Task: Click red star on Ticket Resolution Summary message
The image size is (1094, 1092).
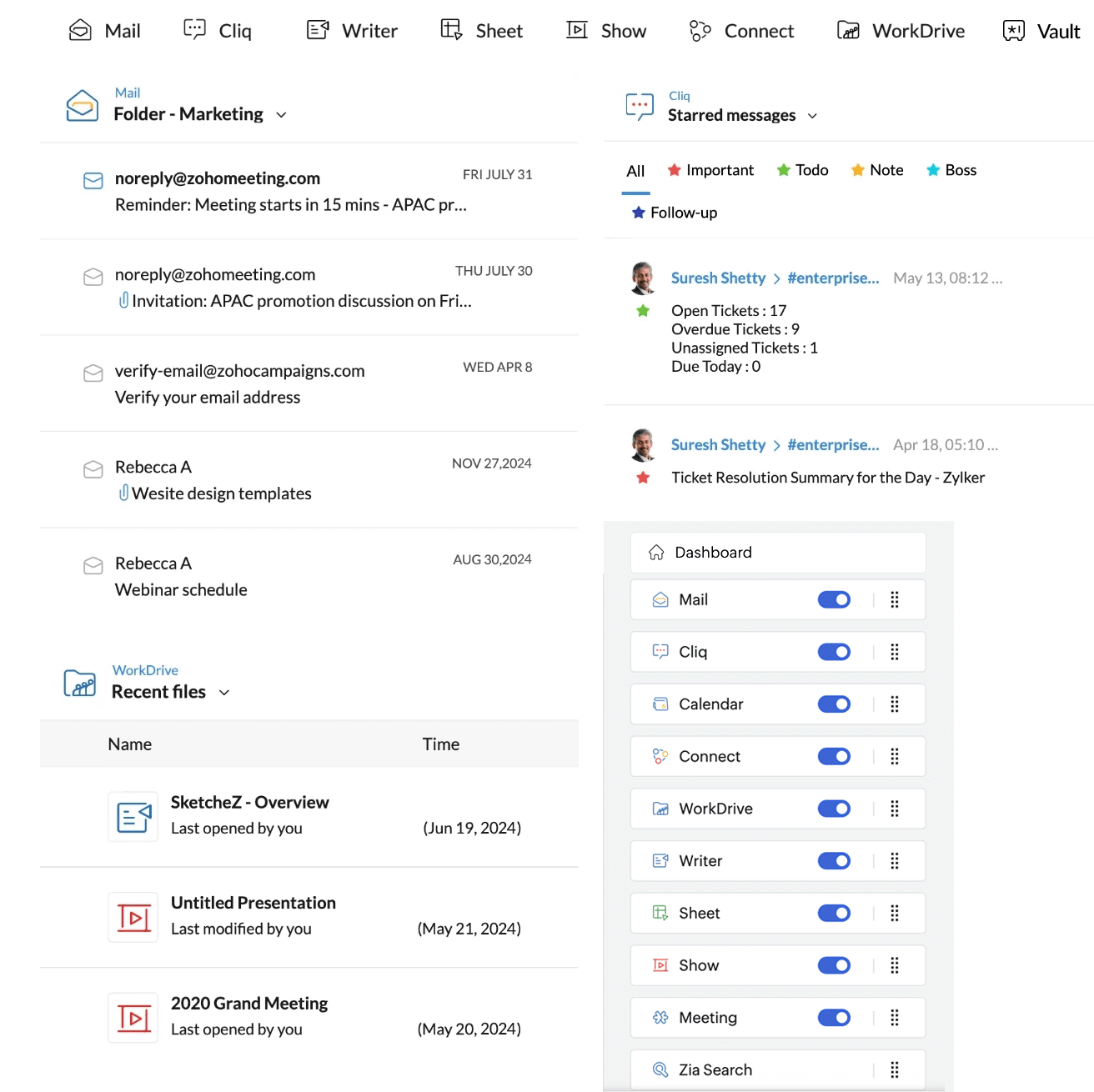Action: pyautogui.click(x=643, y=478)
